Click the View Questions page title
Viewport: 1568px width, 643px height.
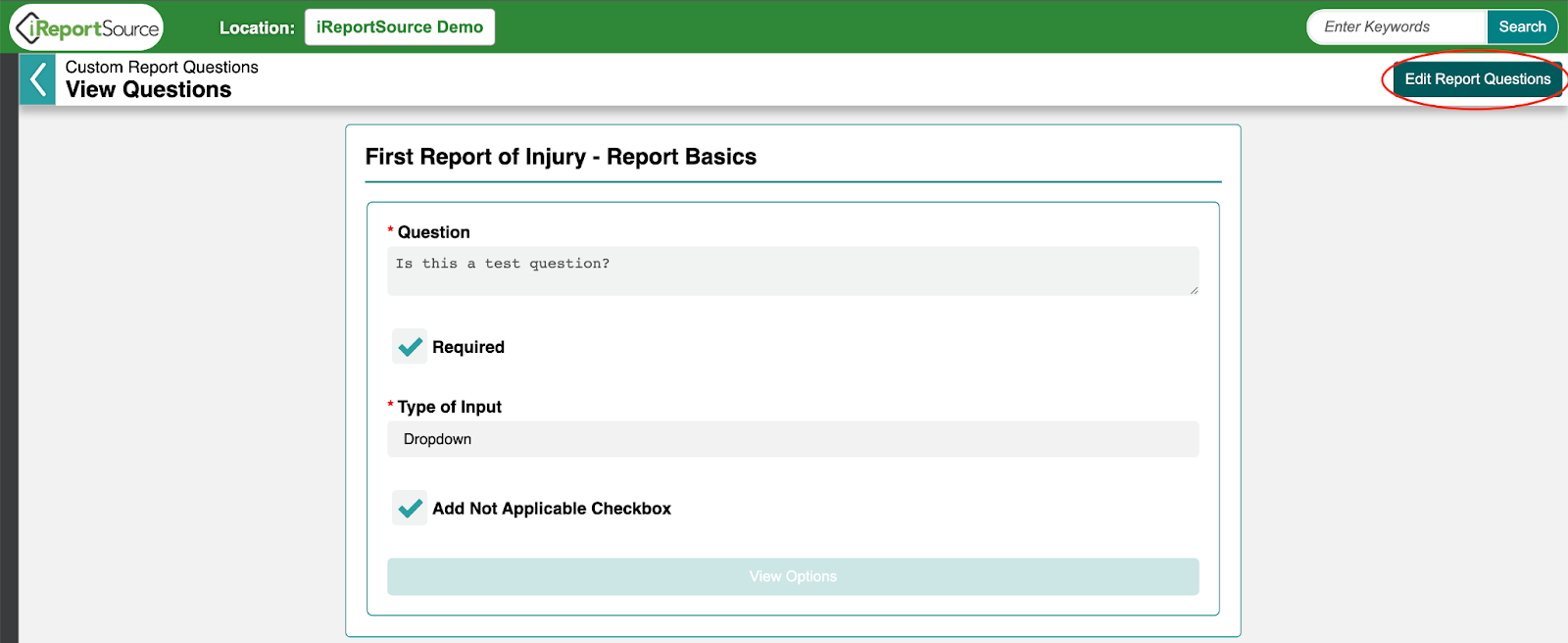coord(149,90)
